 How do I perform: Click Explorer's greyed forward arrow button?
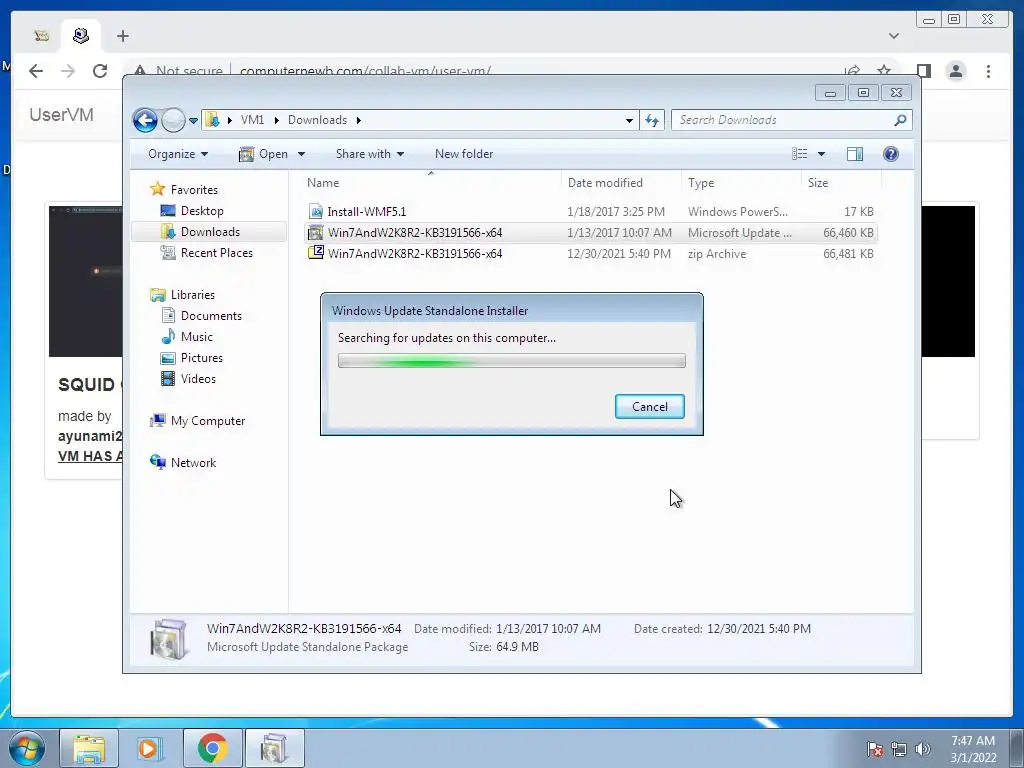[173, 120]
